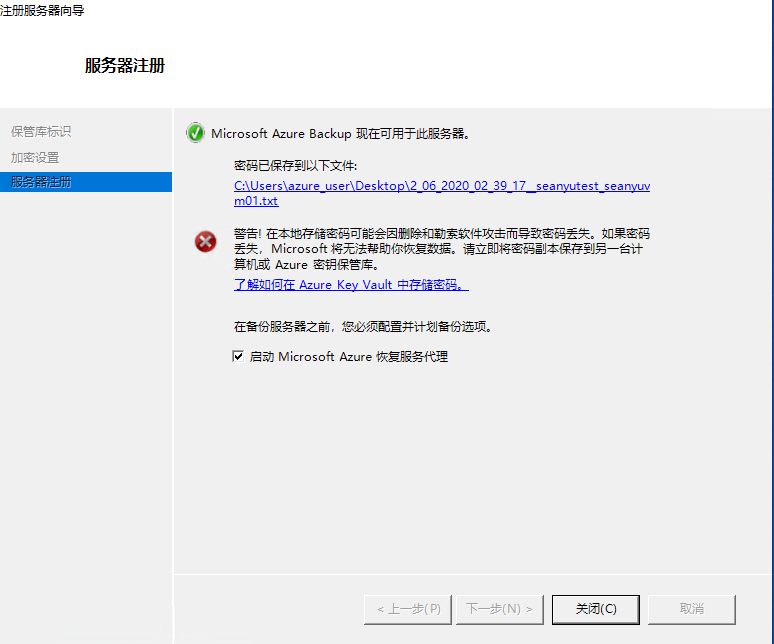Screen dimensions: 774x644
Task: Select the 服务器注册 step in sidebar
Action: (x=86, y=182)
